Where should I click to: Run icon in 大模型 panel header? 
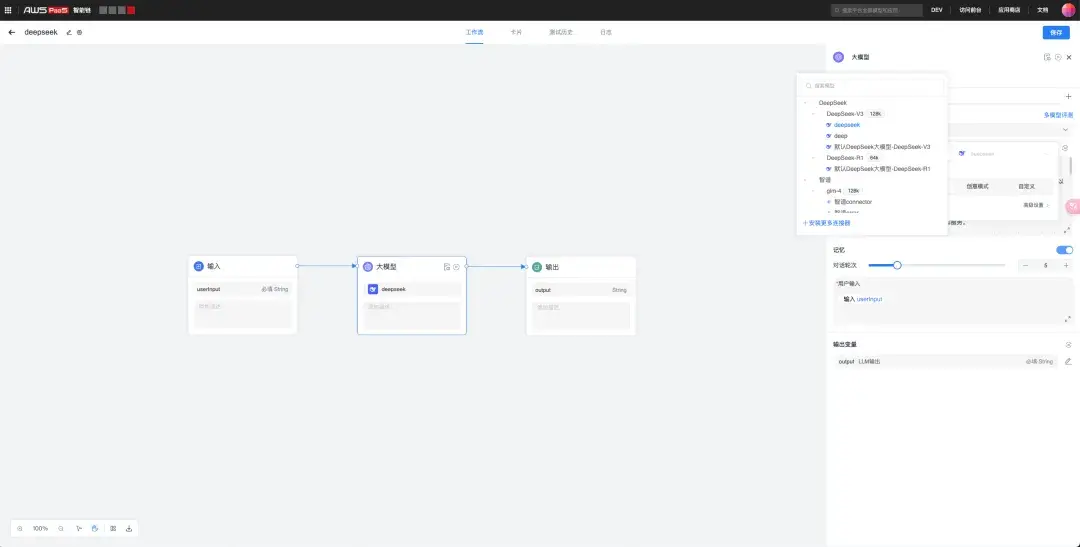click(x=1058, y=57)
